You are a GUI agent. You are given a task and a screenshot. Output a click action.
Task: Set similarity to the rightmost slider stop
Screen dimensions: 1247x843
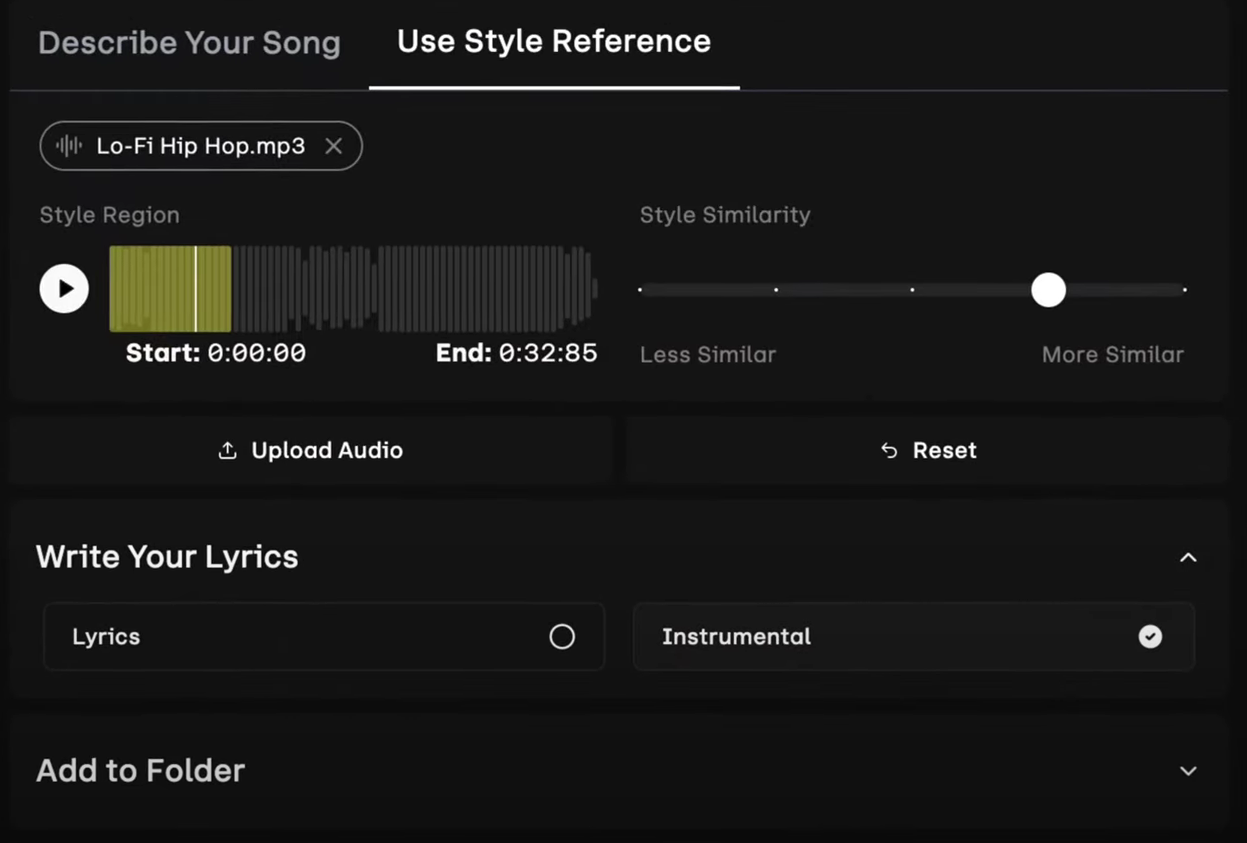1184,290
